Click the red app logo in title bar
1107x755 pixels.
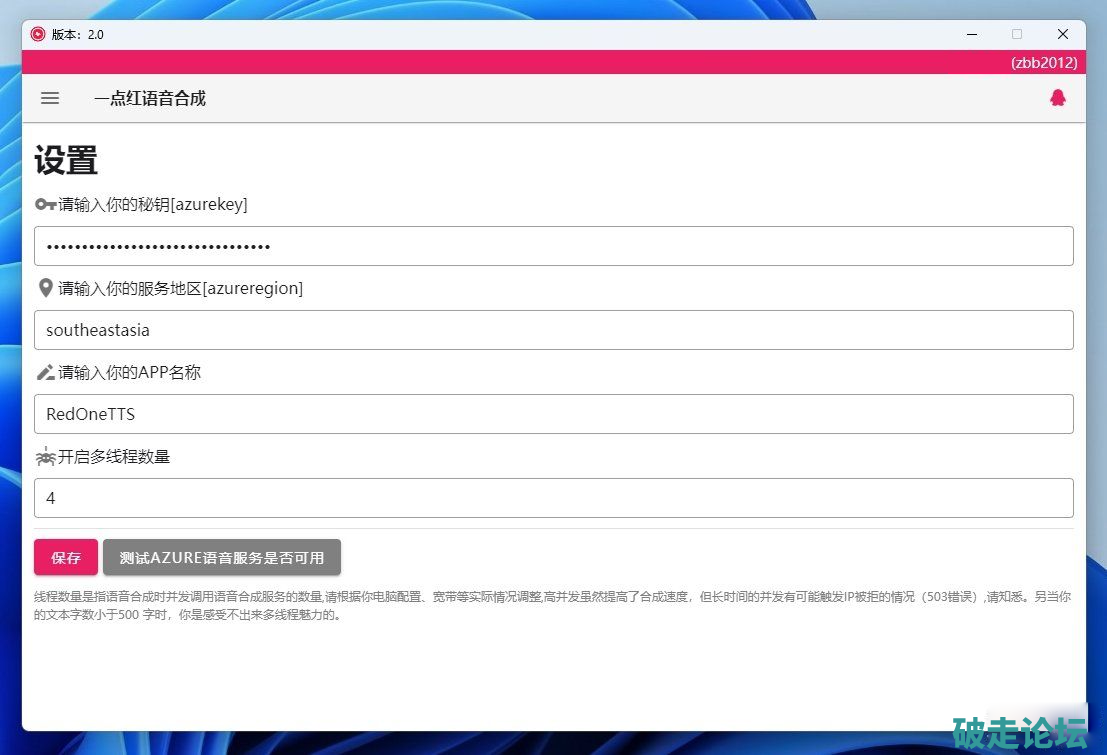tap(38, 34)
